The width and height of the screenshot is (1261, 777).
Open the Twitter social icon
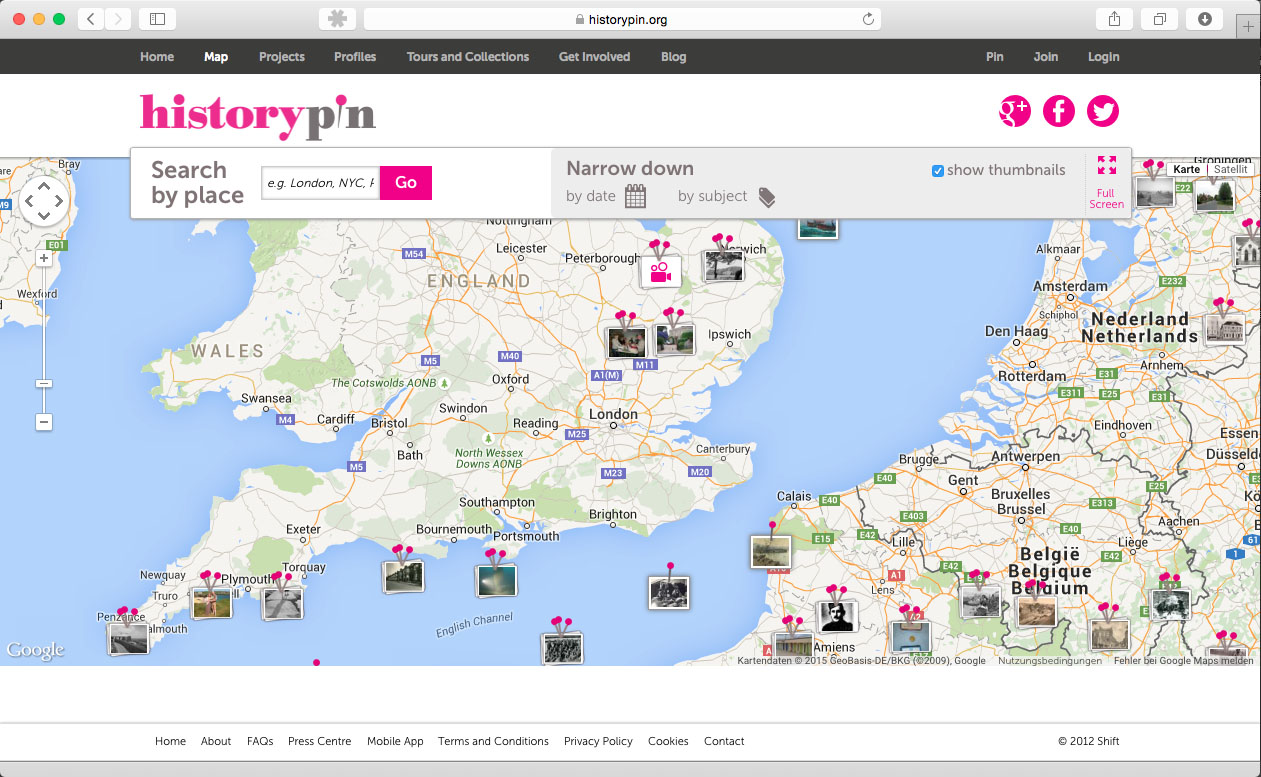[x=1102, y=111]
